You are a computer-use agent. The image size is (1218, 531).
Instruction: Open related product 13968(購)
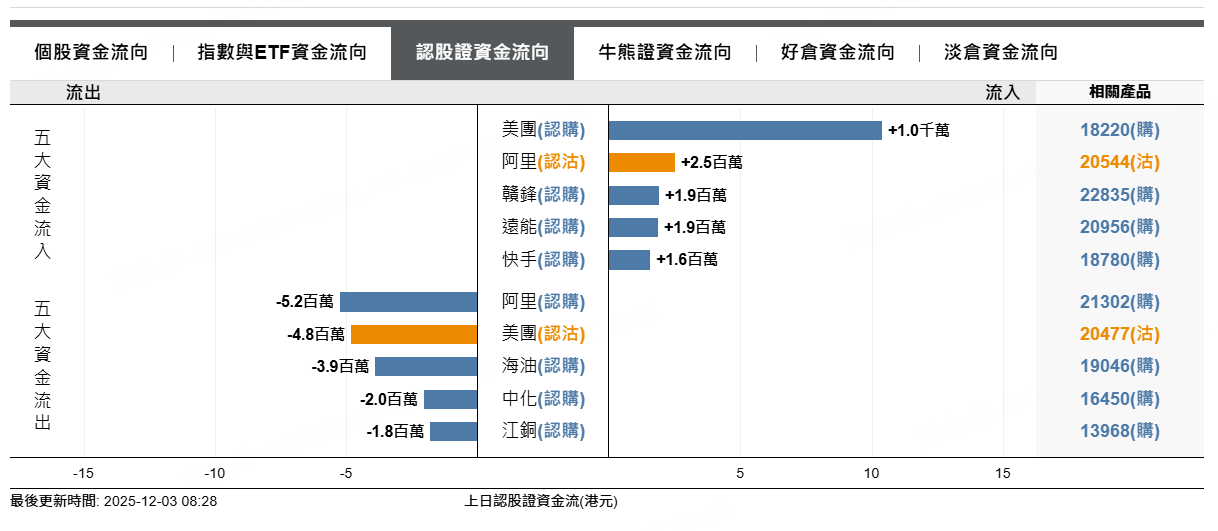1120,431
